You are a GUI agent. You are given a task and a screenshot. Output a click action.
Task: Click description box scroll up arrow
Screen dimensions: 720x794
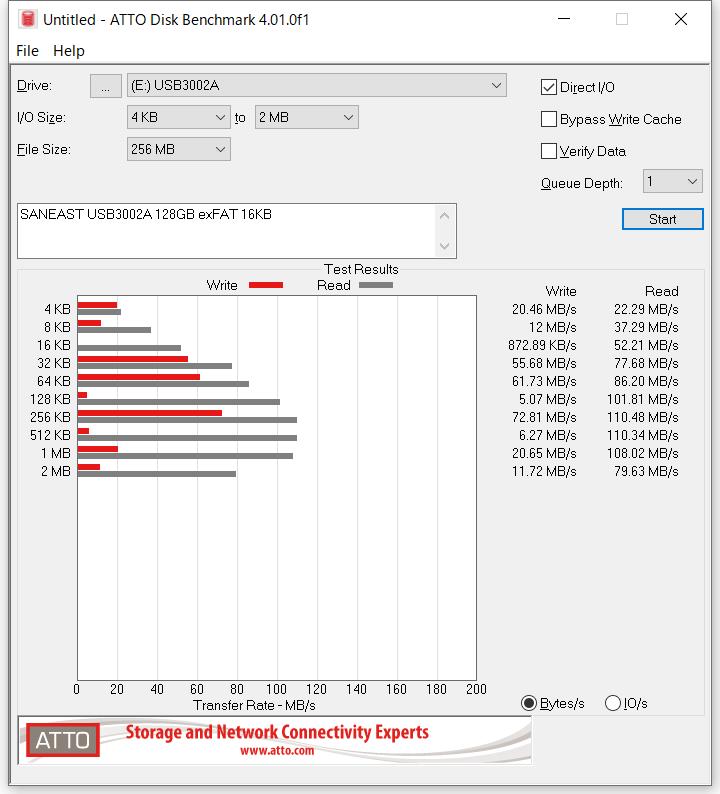(445, 216)
